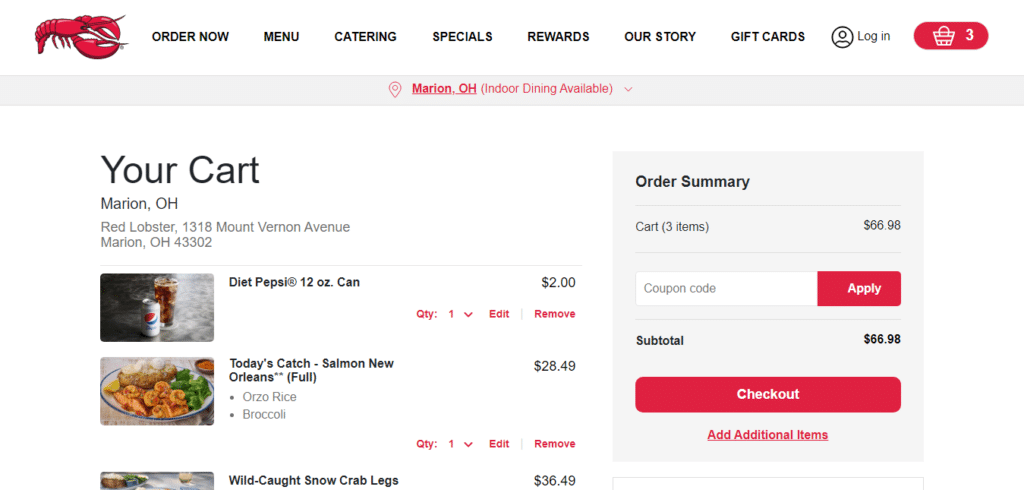This screenshot has height=490, width=1024.
Task: Edit the Salmon New Orleans item
Action: click(499, 444)
